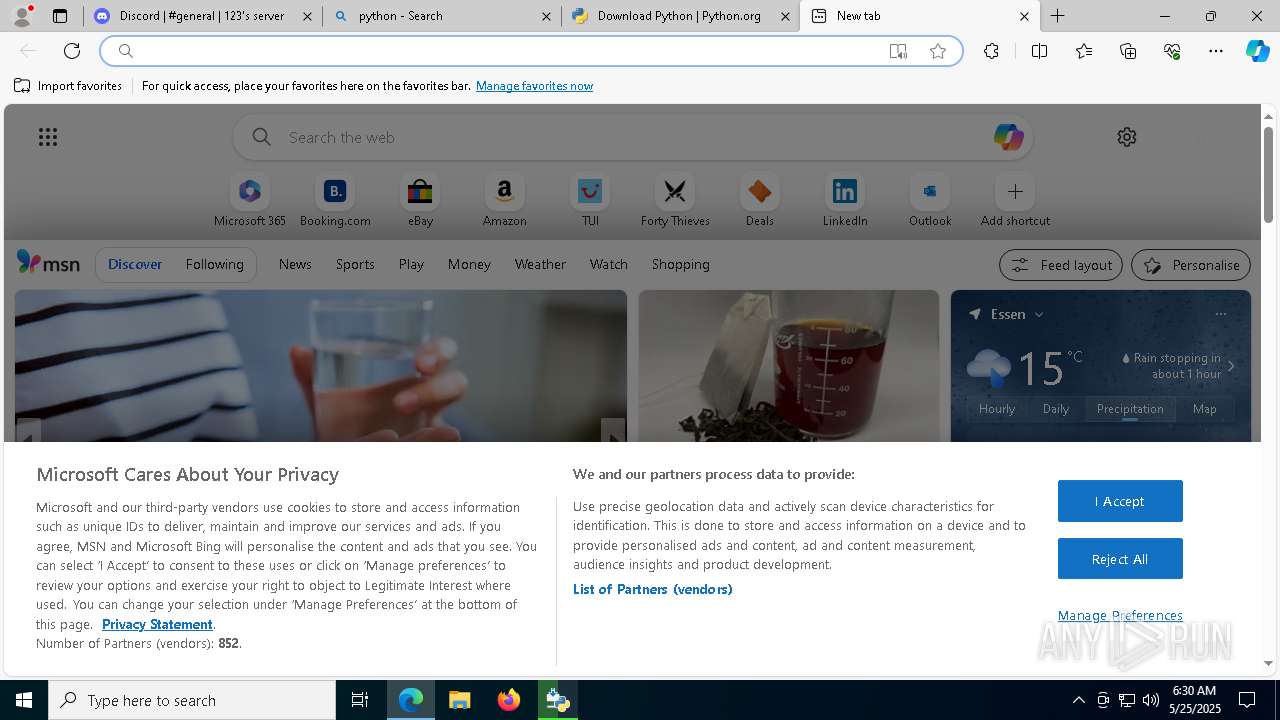Image resolution: width=1280 pixels, height=720 pixels.
Task: Open Firefox from the taskbar
Action: click(x=509, y=700)
